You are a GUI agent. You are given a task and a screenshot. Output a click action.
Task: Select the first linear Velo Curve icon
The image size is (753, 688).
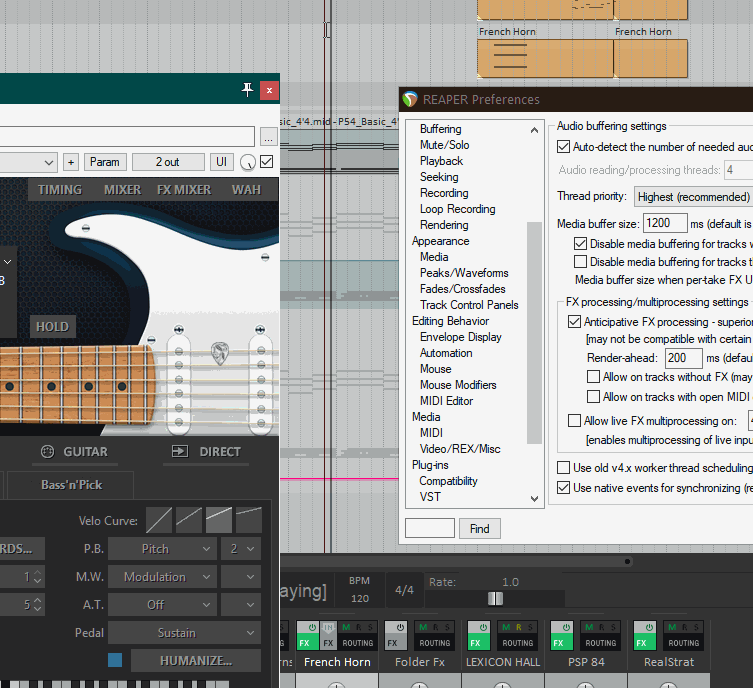[159, 519]
